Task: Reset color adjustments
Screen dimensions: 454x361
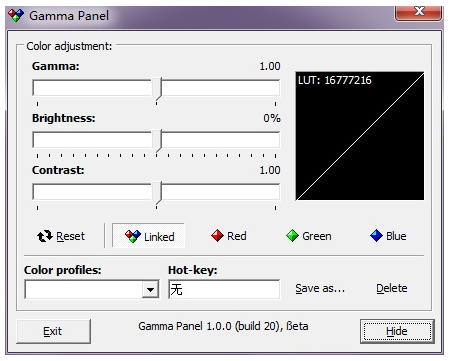Action: 61,236
